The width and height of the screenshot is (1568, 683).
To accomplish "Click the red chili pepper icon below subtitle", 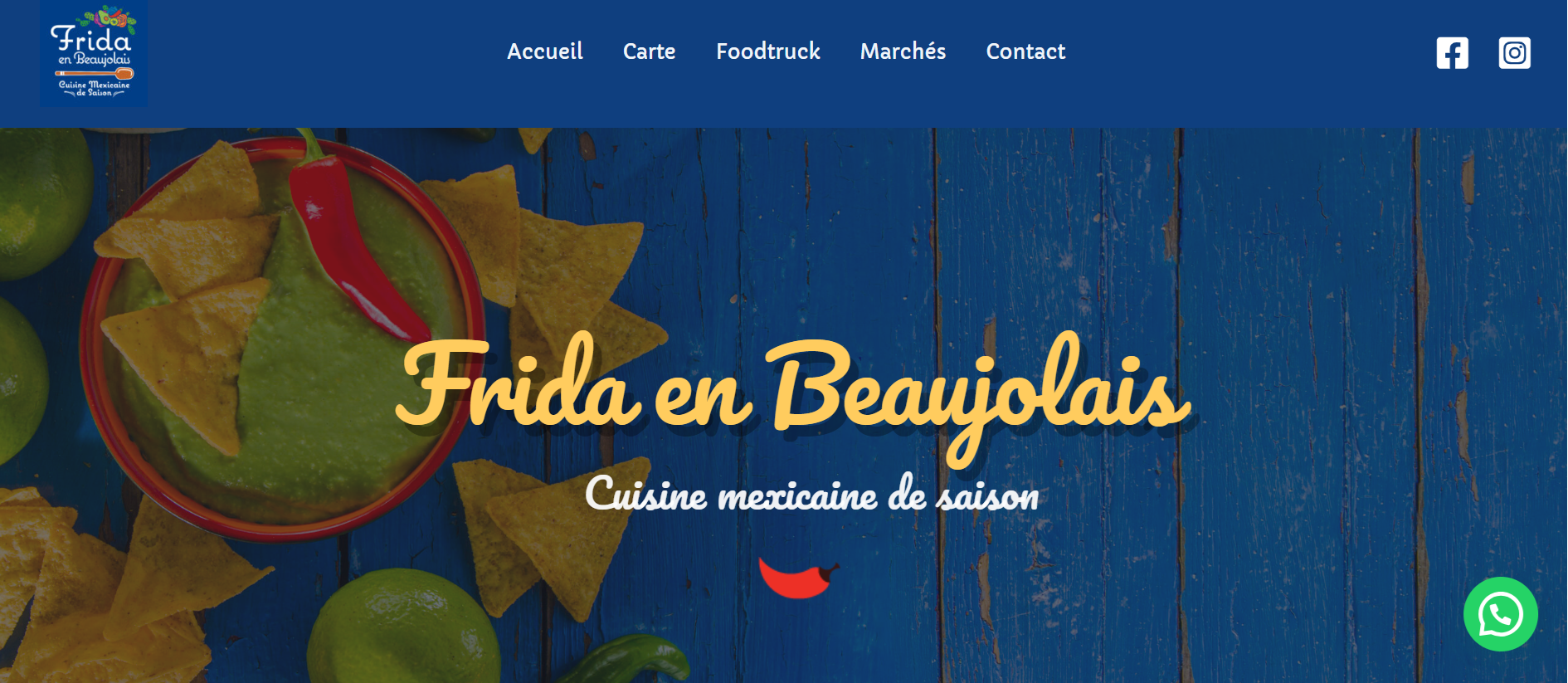I will pyautogui.click(x=798, y=578).
